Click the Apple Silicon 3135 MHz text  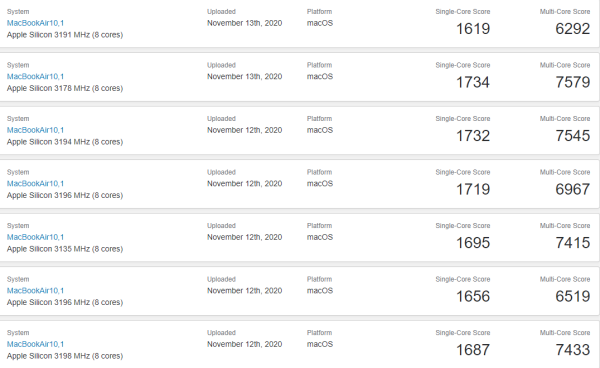pos(48,249)
